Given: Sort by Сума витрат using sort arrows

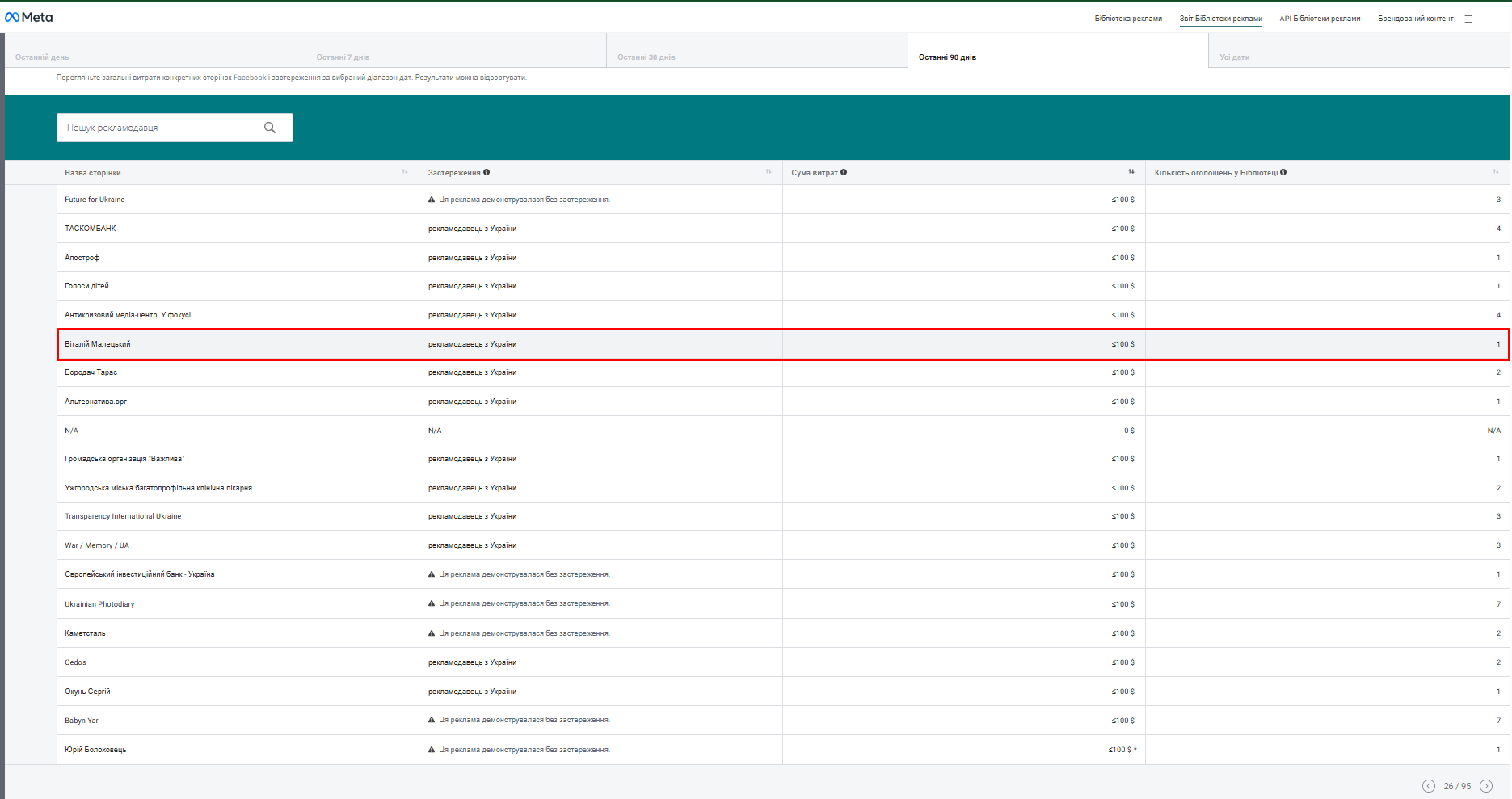Looking at the screenshot, I should click(x=1131, y=171).
